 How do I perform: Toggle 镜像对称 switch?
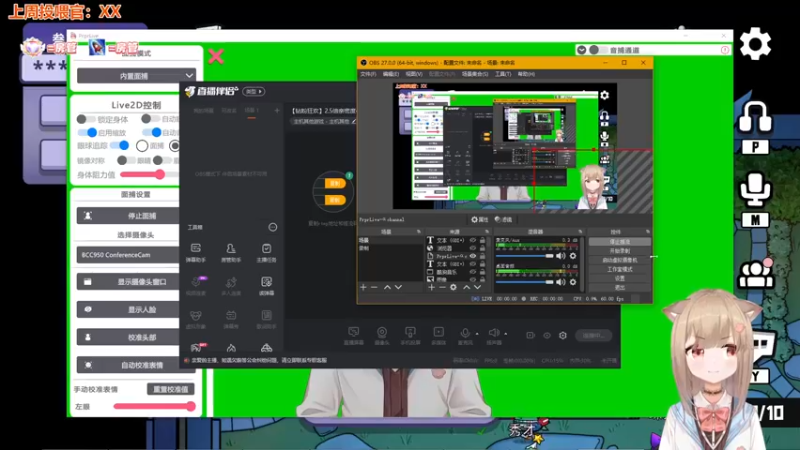click(x=126, y=160)
